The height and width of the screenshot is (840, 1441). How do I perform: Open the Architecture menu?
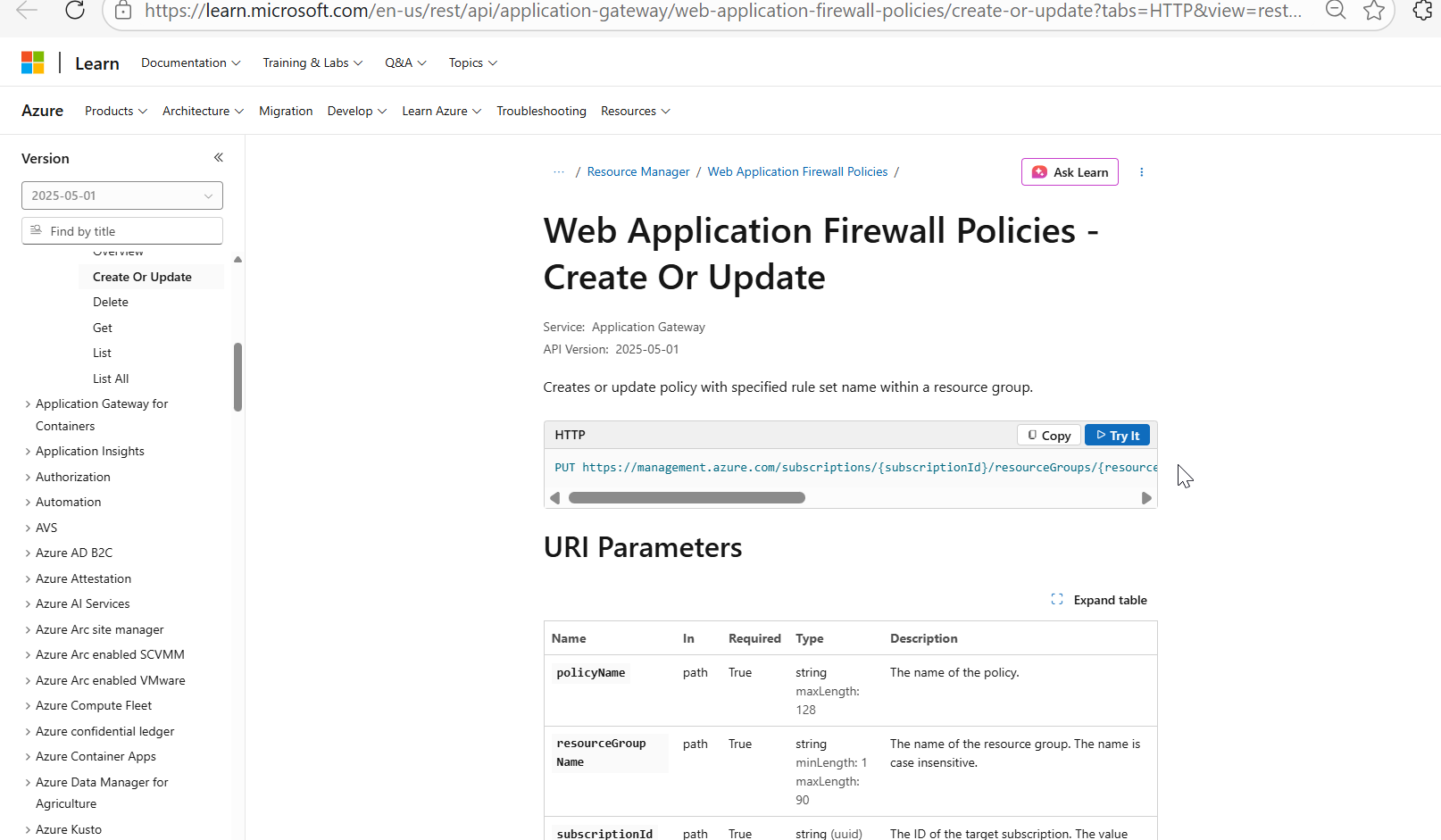[204, 111]
